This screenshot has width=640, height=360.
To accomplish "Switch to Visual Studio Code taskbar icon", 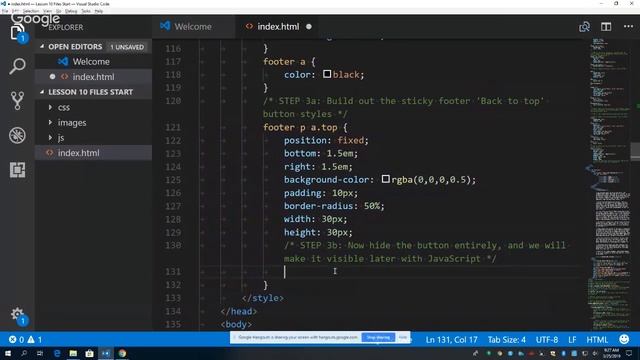I will [x=106, y=353].
